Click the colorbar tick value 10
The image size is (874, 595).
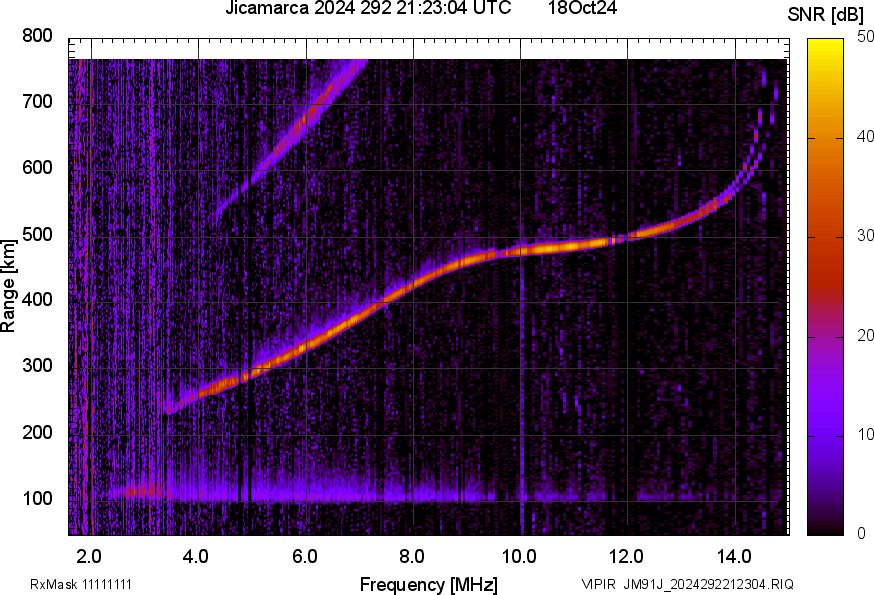tap(865, 434)
